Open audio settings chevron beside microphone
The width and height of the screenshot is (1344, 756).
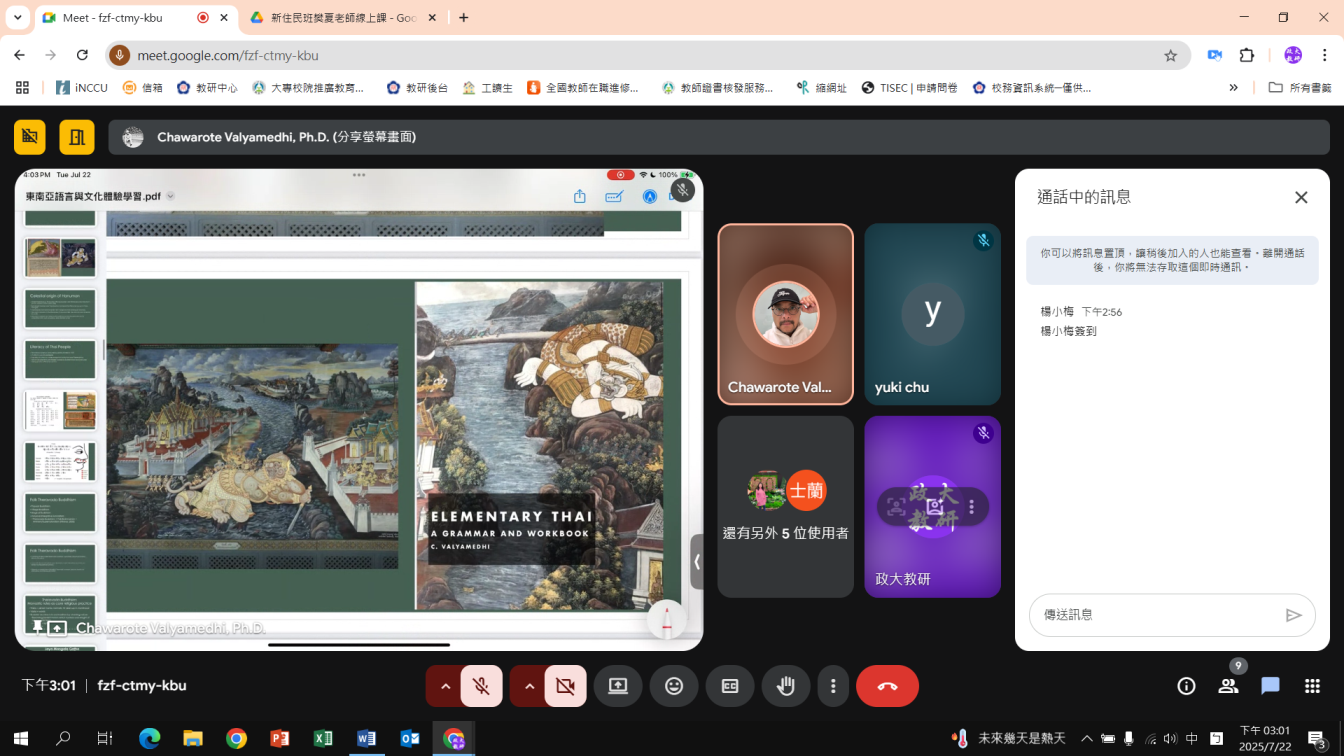(445, 686)
